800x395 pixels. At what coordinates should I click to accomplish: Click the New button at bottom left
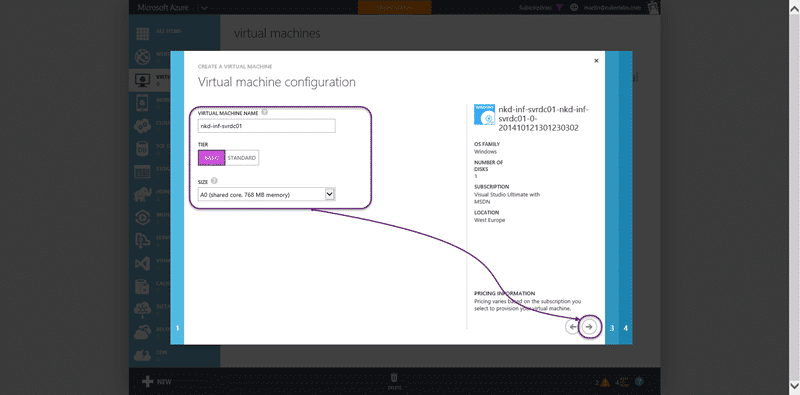point(157,382)
